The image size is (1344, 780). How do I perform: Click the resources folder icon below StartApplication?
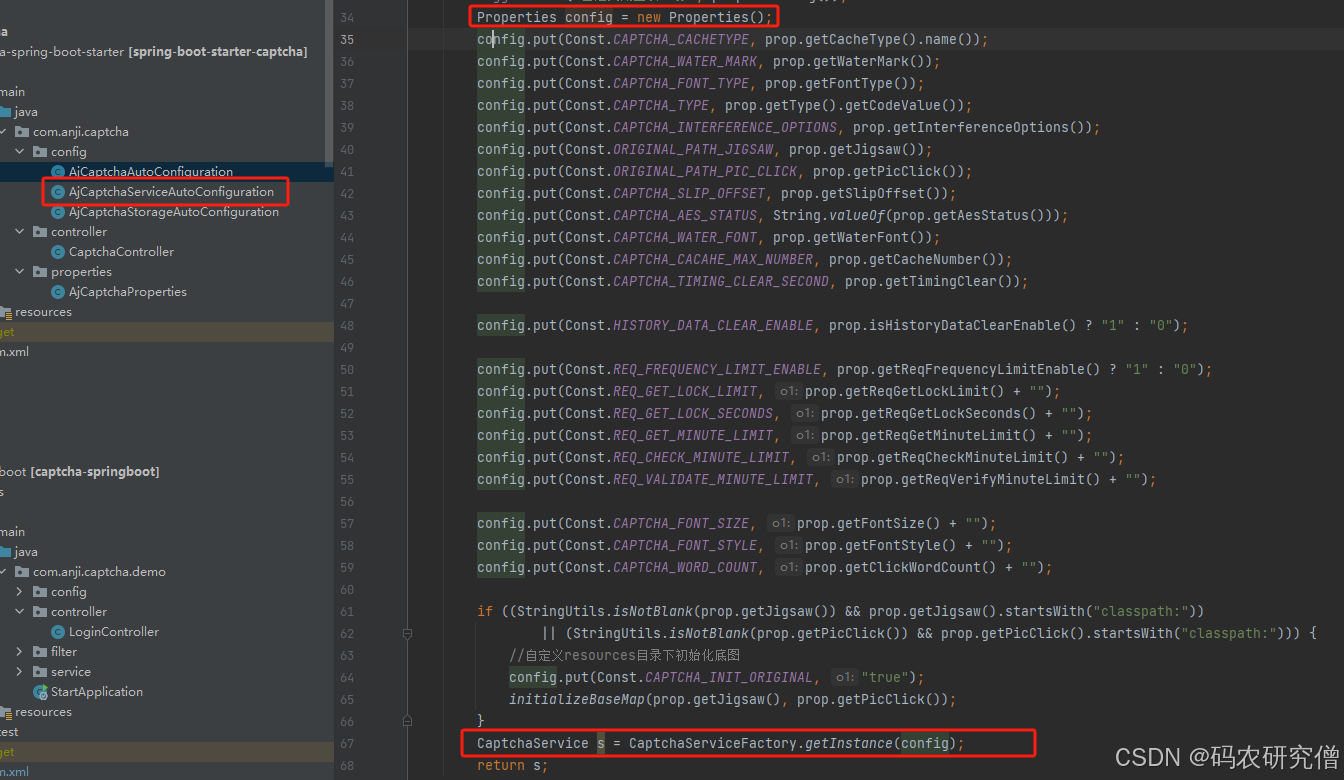pos(6,712)
